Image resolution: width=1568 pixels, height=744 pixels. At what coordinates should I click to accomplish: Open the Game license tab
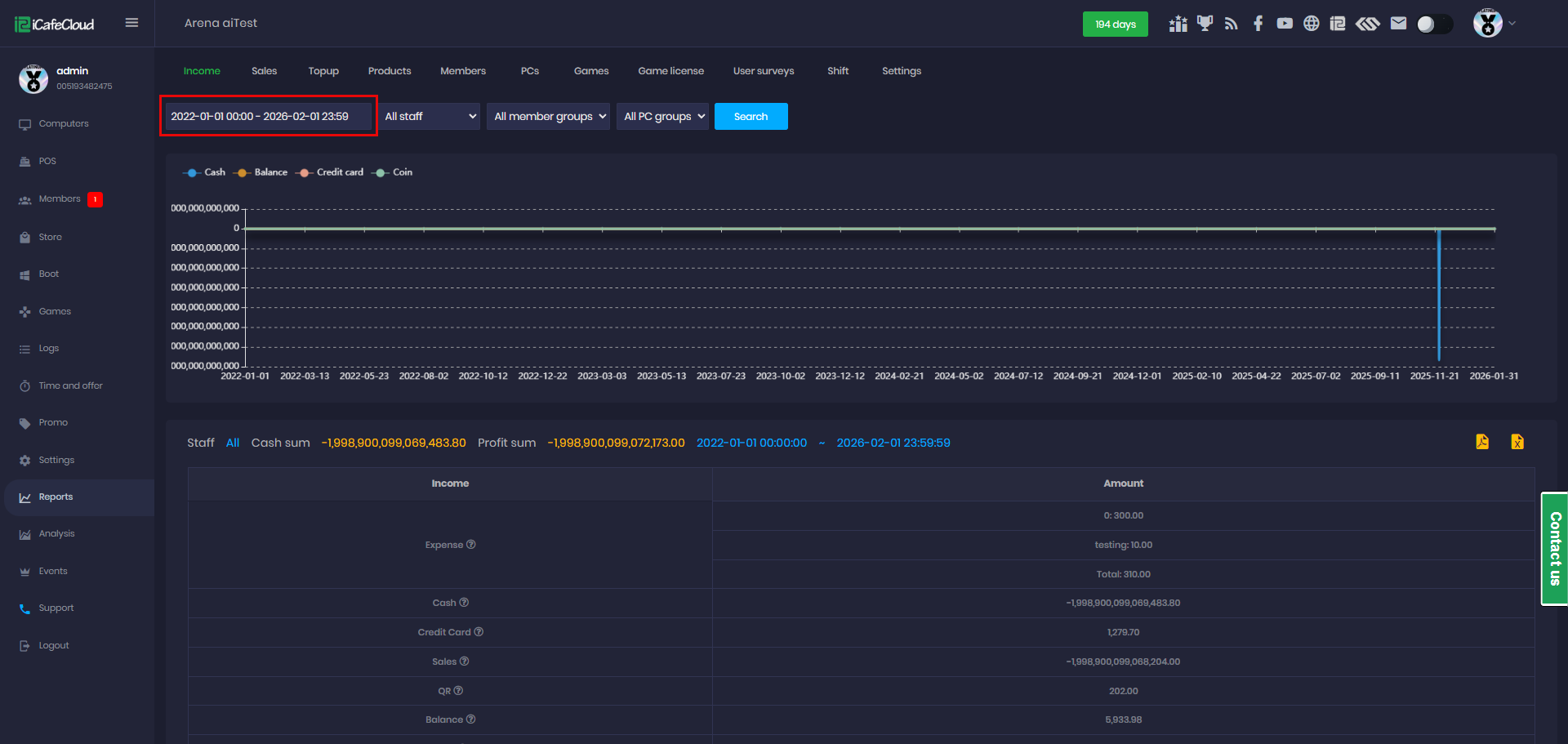[670, 71]
